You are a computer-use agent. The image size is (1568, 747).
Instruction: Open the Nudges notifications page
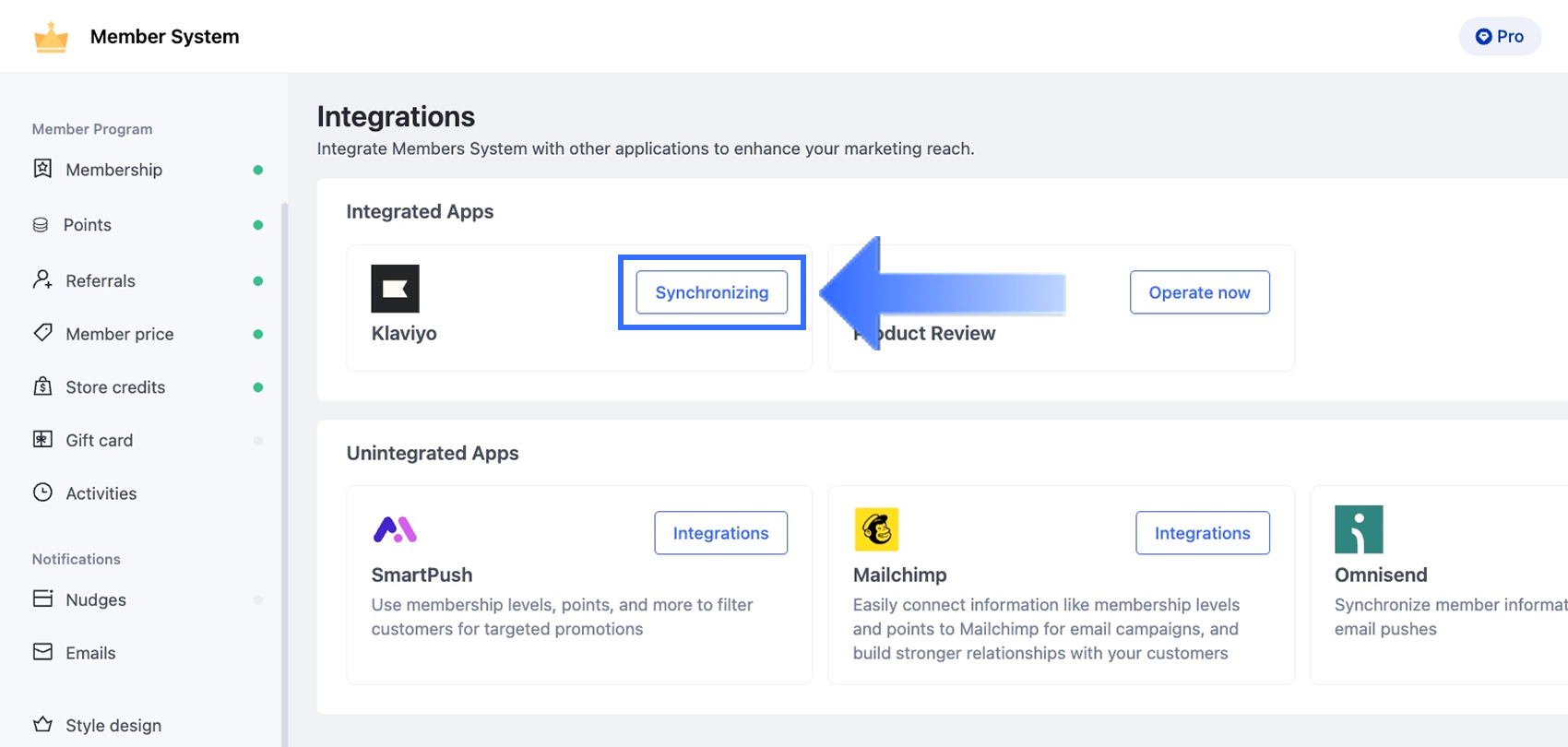pos(95,599)
